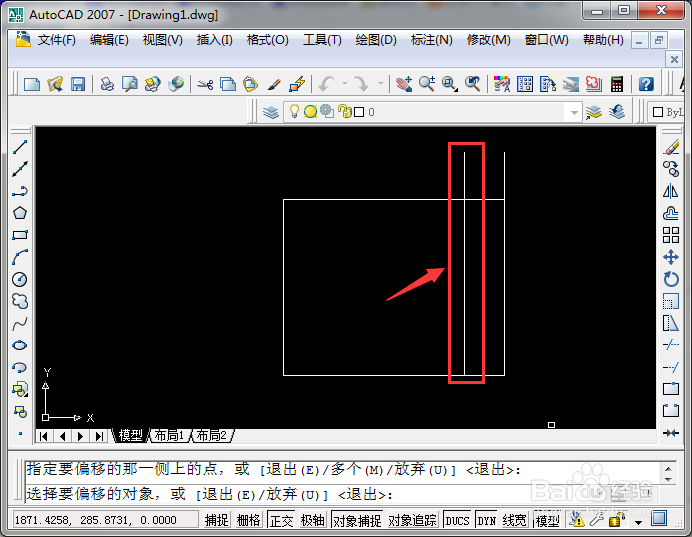Click the Match Properties brush icon
Screen dimensions: 692x537
coord(274,84)
